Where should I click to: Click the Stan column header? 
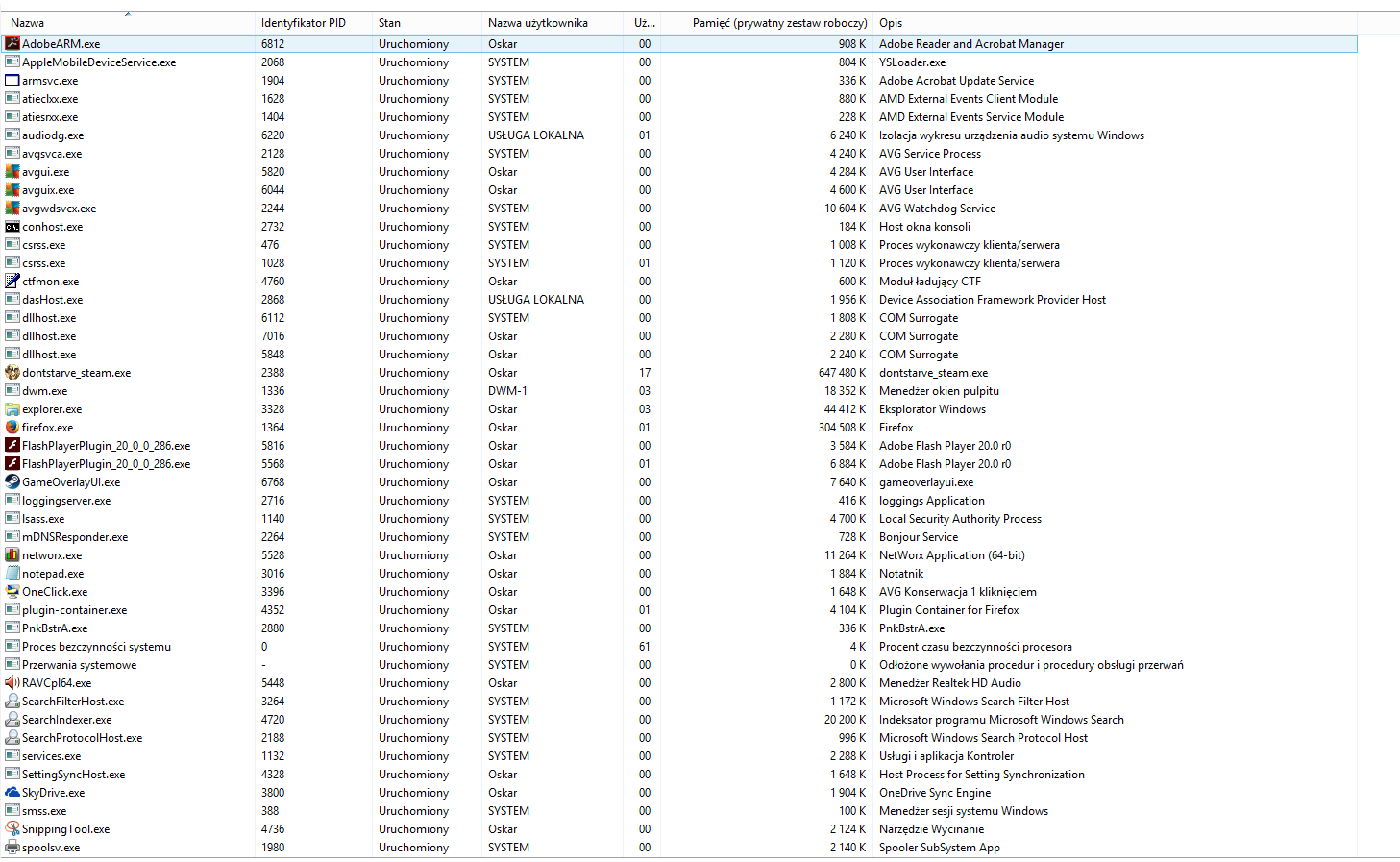pos(389,23)
